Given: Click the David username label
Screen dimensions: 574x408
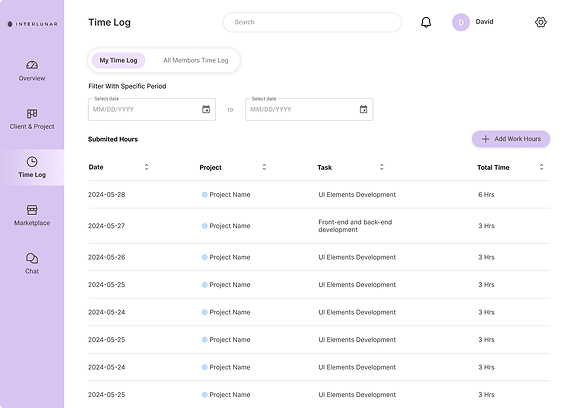Looking at the screenshot, I should click(484, 22).
